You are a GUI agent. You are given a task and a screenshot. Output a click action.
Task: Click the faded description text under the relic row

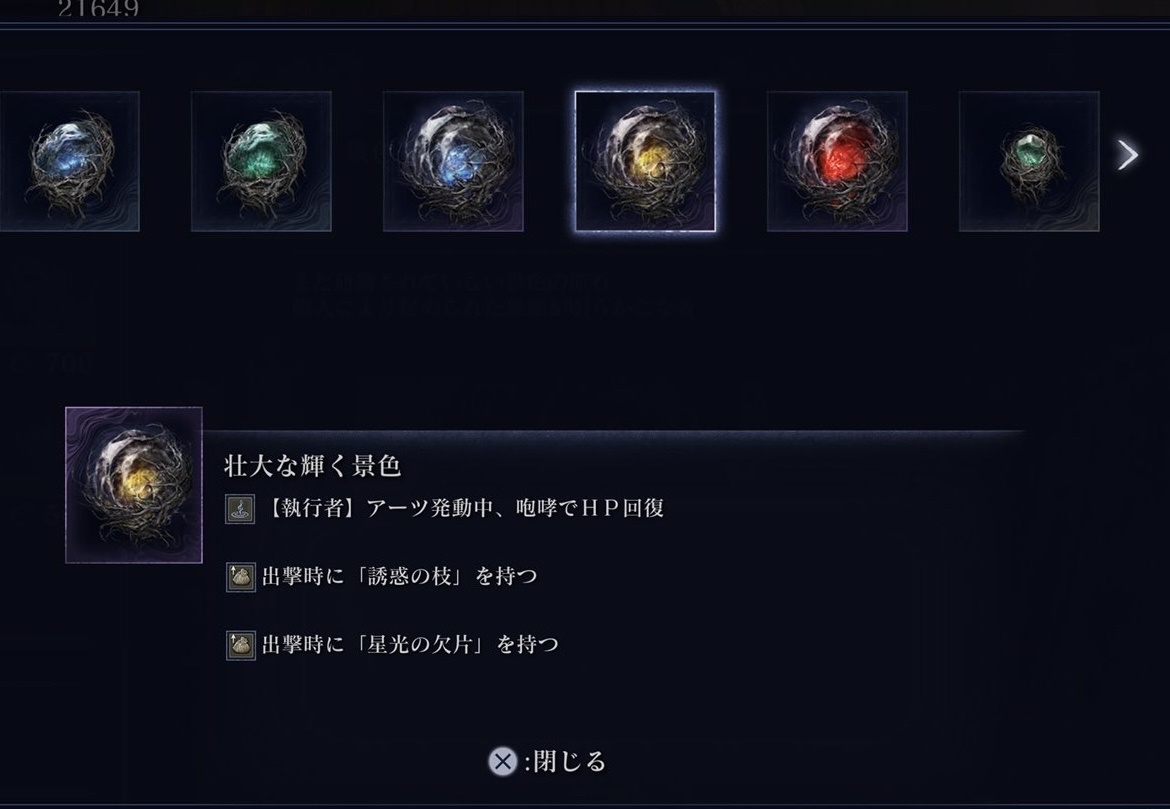tap(492, 294)
